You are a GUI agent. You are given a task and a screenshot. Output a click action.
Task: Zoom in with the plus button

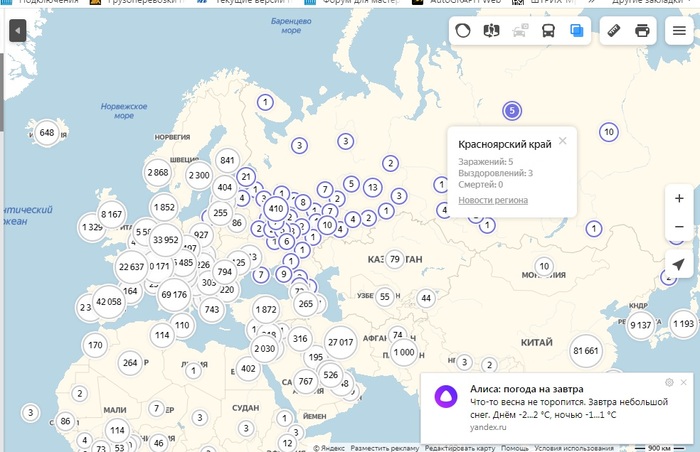[679, 198]
